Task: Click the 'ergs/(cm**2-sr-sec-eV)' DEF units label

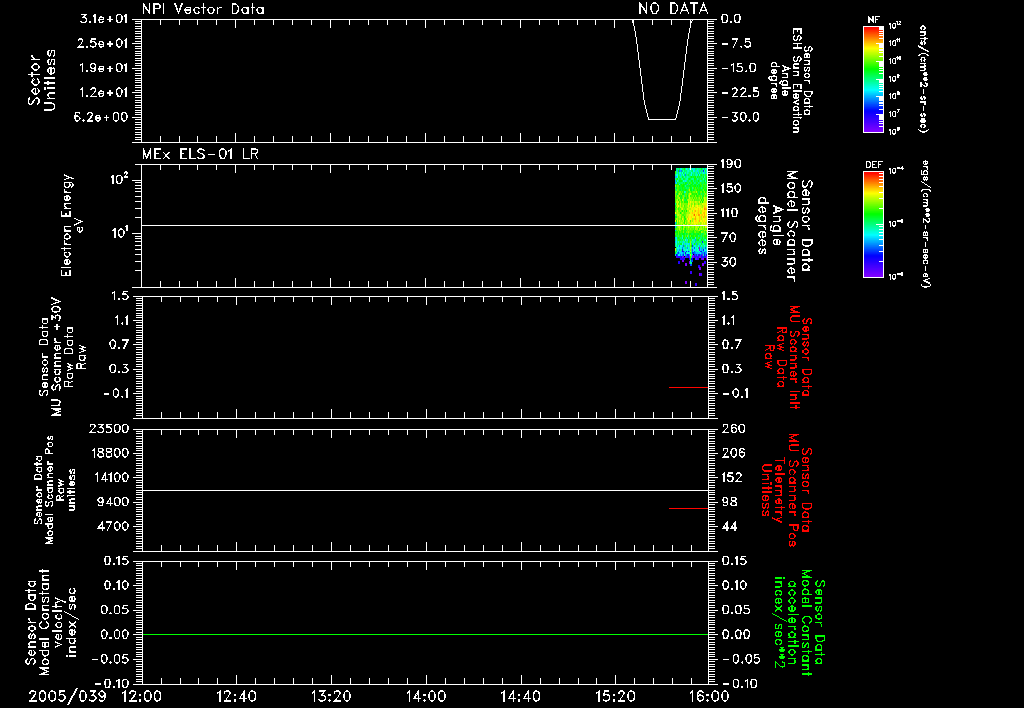Action: click(924, 224)
